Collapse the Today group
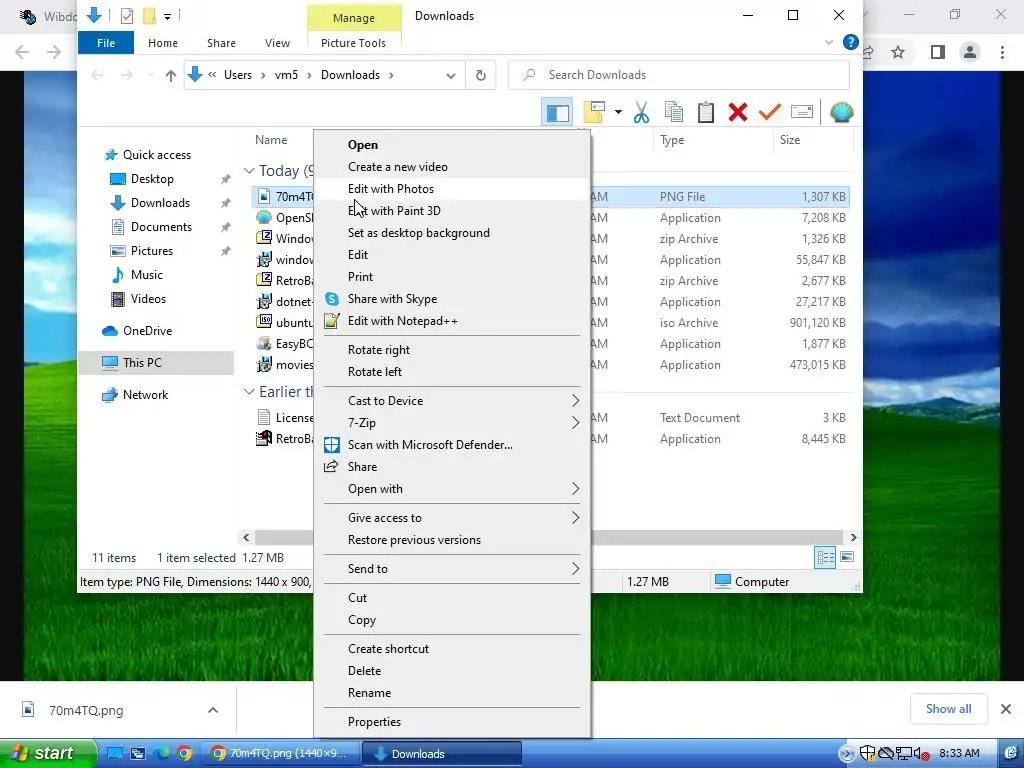The image size is (1024, 768). pos(249,170)
